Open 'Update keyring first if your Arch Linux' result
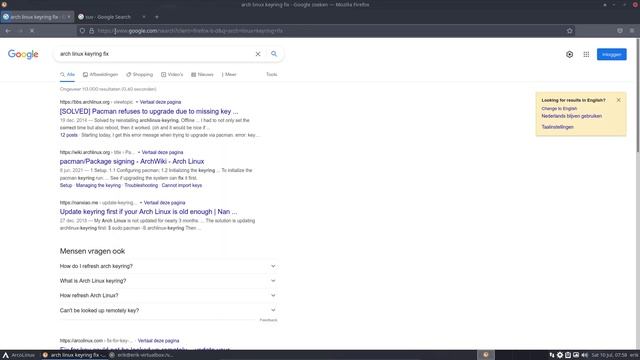The image size is (640, 360). tap(148, 212)
